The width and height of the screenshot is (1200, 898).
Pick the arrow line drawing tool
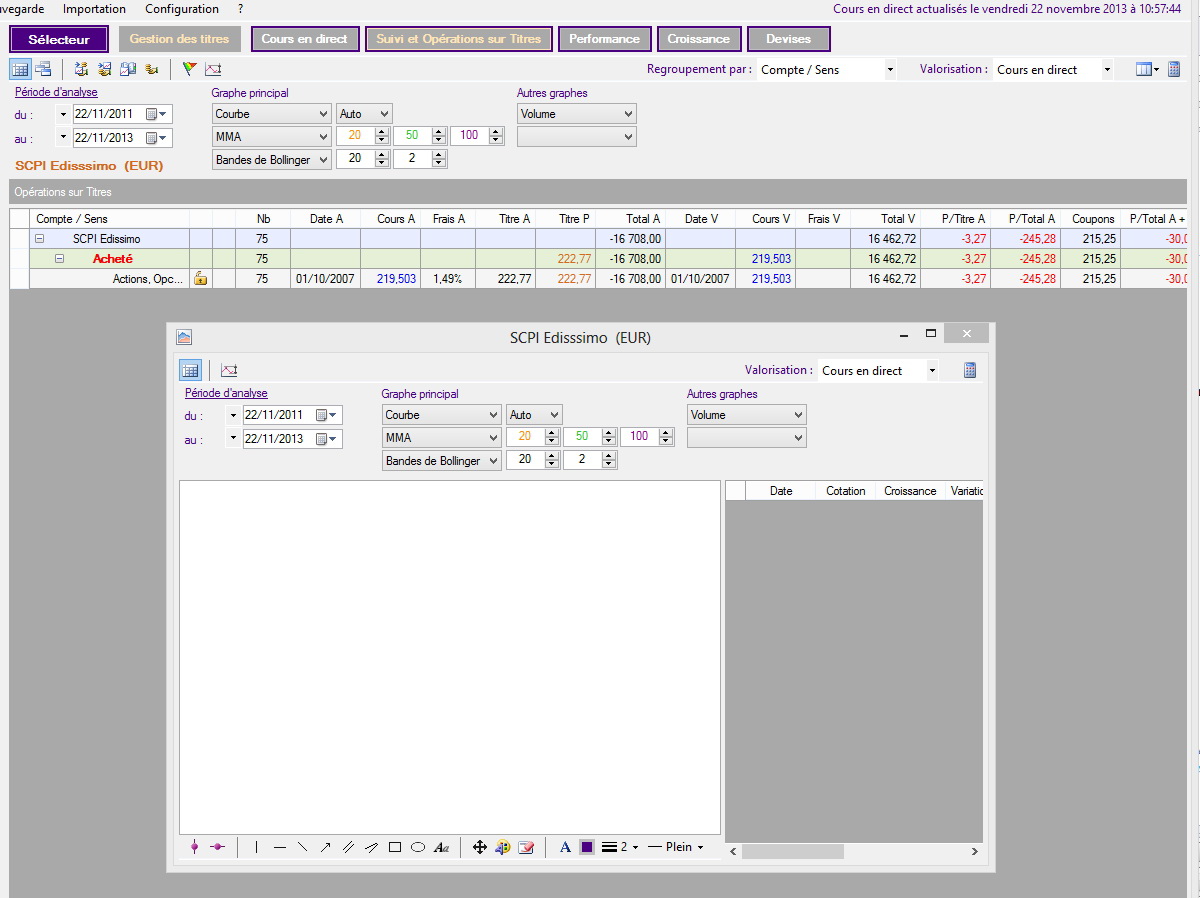point(325,847)
